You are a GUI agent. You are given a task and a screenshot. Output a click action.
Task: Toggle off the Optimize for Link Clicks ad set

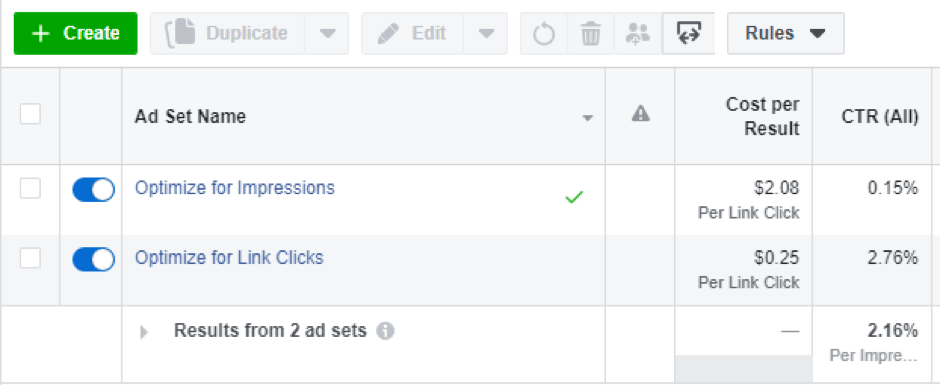[x=94, y=260]
